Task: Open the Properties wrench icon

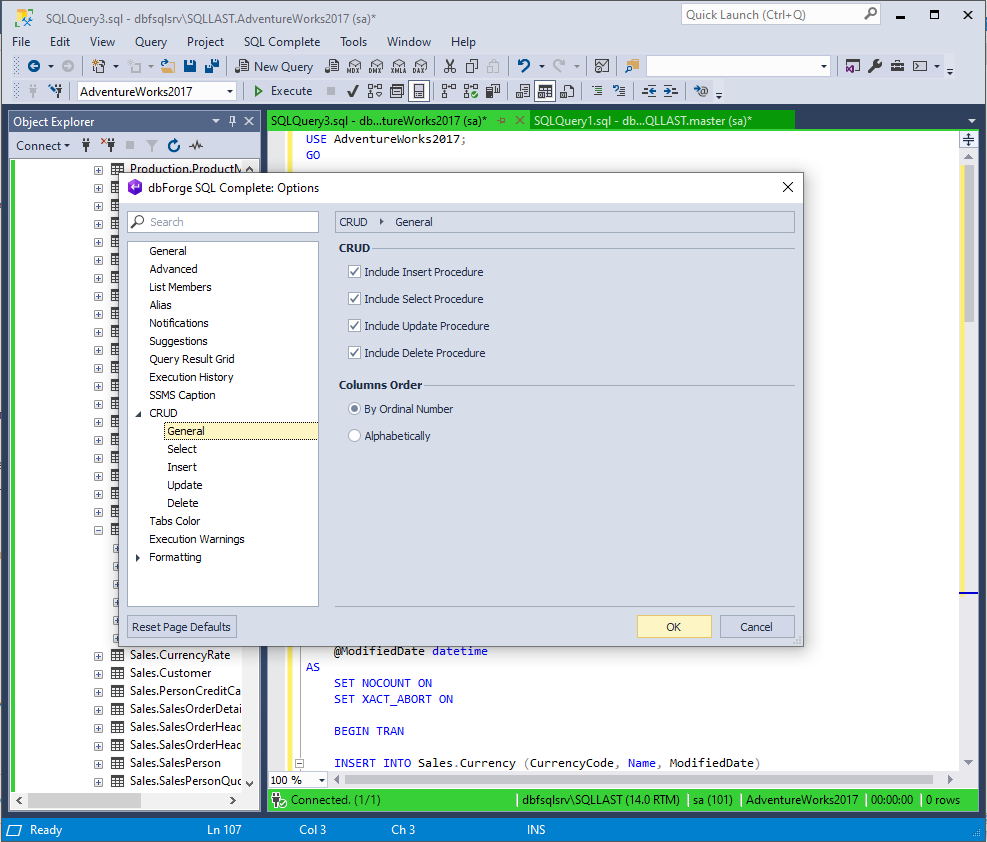Action: (874, 66)
